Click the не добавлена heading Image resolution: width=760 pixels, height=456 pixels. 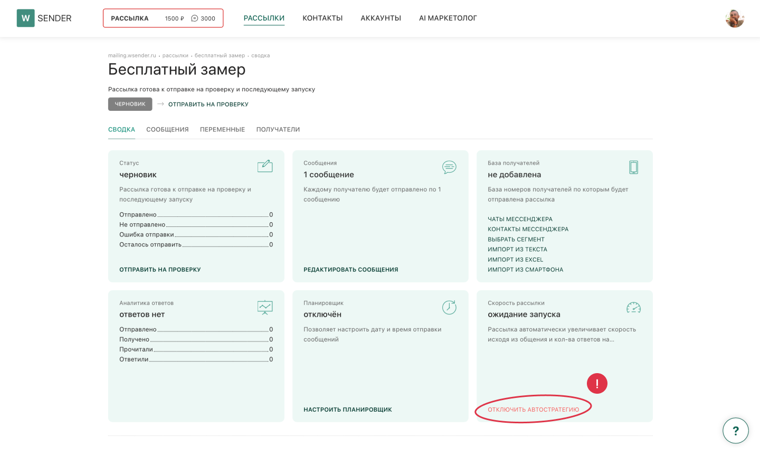pos(514,174)
